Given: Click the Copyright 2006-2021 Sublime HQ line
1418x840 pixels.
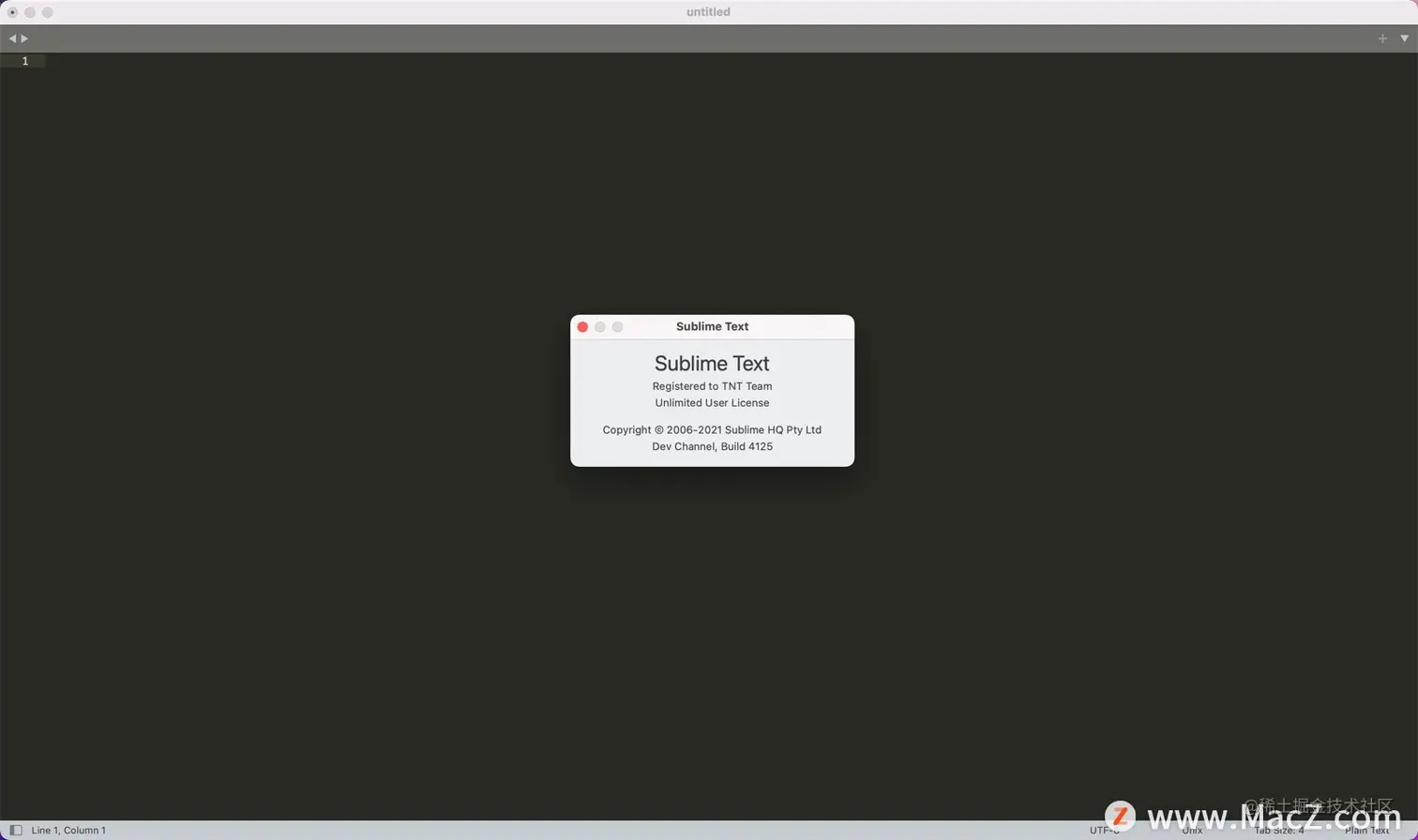Looking at the screenshot, I should 712,430.
